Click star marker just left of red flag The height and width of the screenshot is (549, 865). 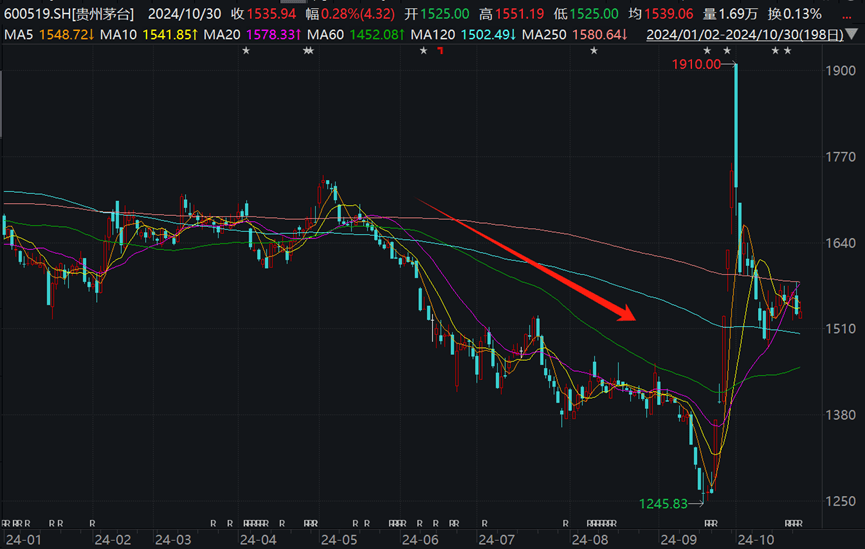point(423,51)
